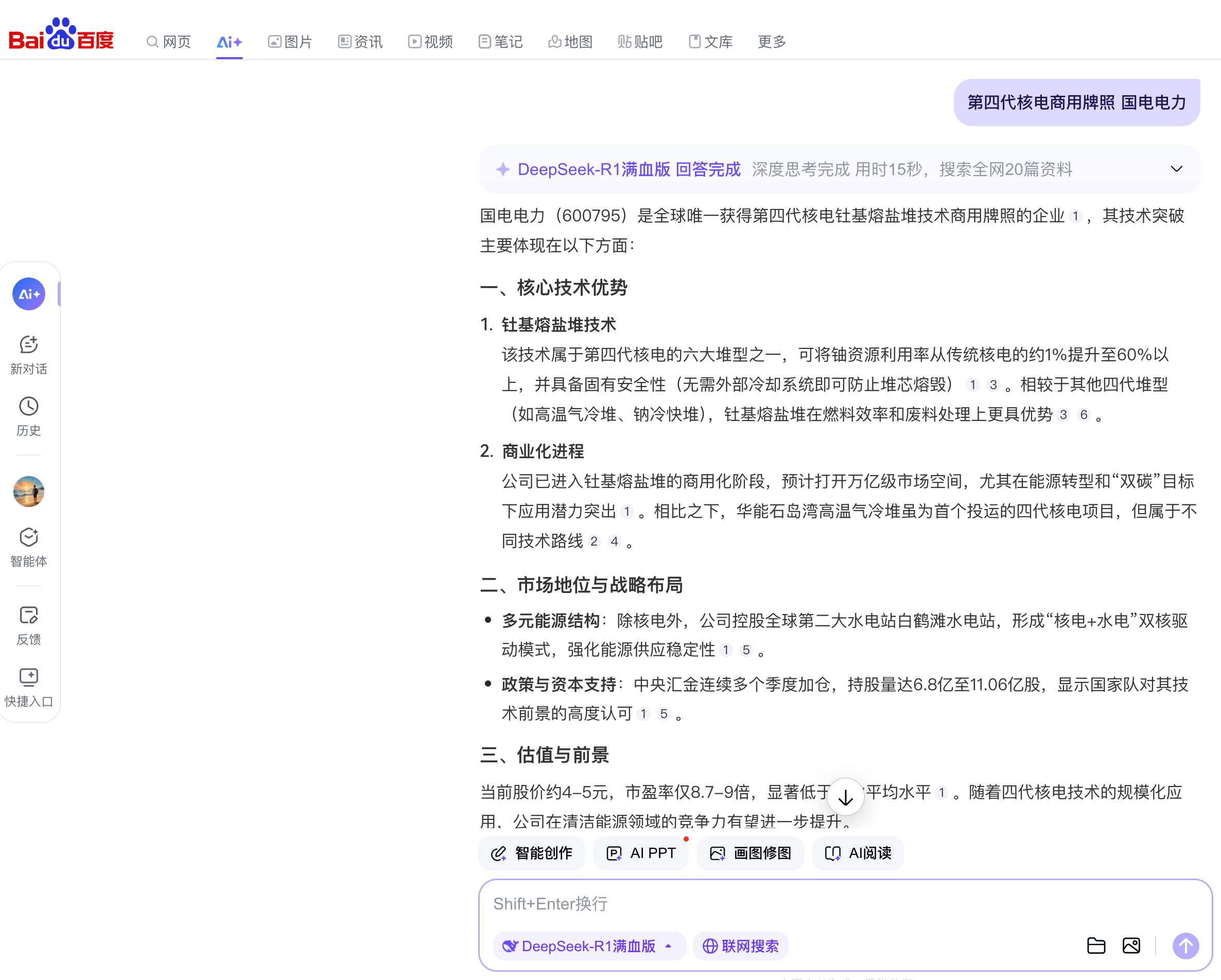
Task: Open citation 2 after 同技术路线
Action: coord(594,541)
